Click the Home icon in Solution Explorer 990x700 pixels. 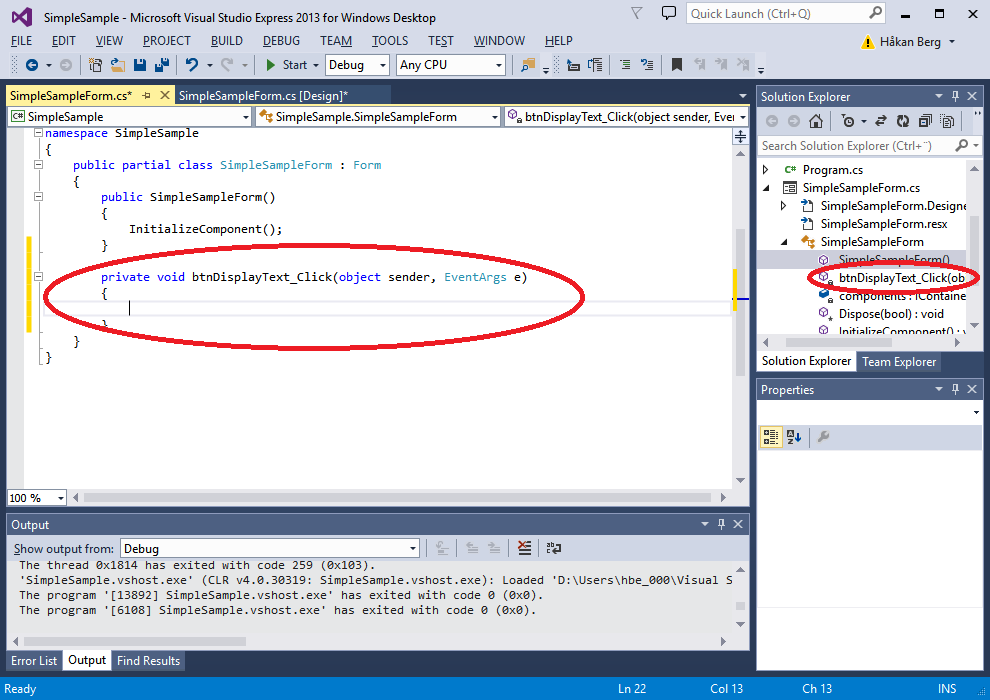tap(816, 121)
